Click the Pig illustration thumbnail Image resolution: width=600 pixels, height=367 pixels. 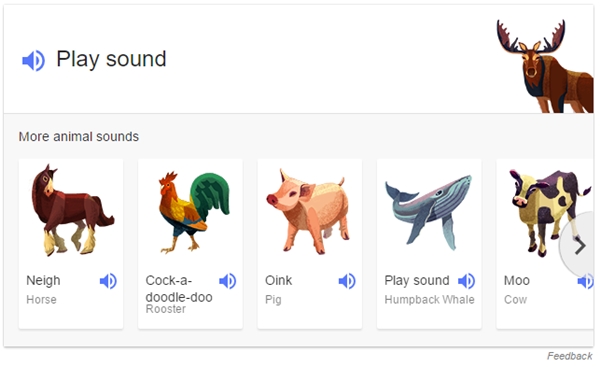pyautogui.click(x=308, y=211)
